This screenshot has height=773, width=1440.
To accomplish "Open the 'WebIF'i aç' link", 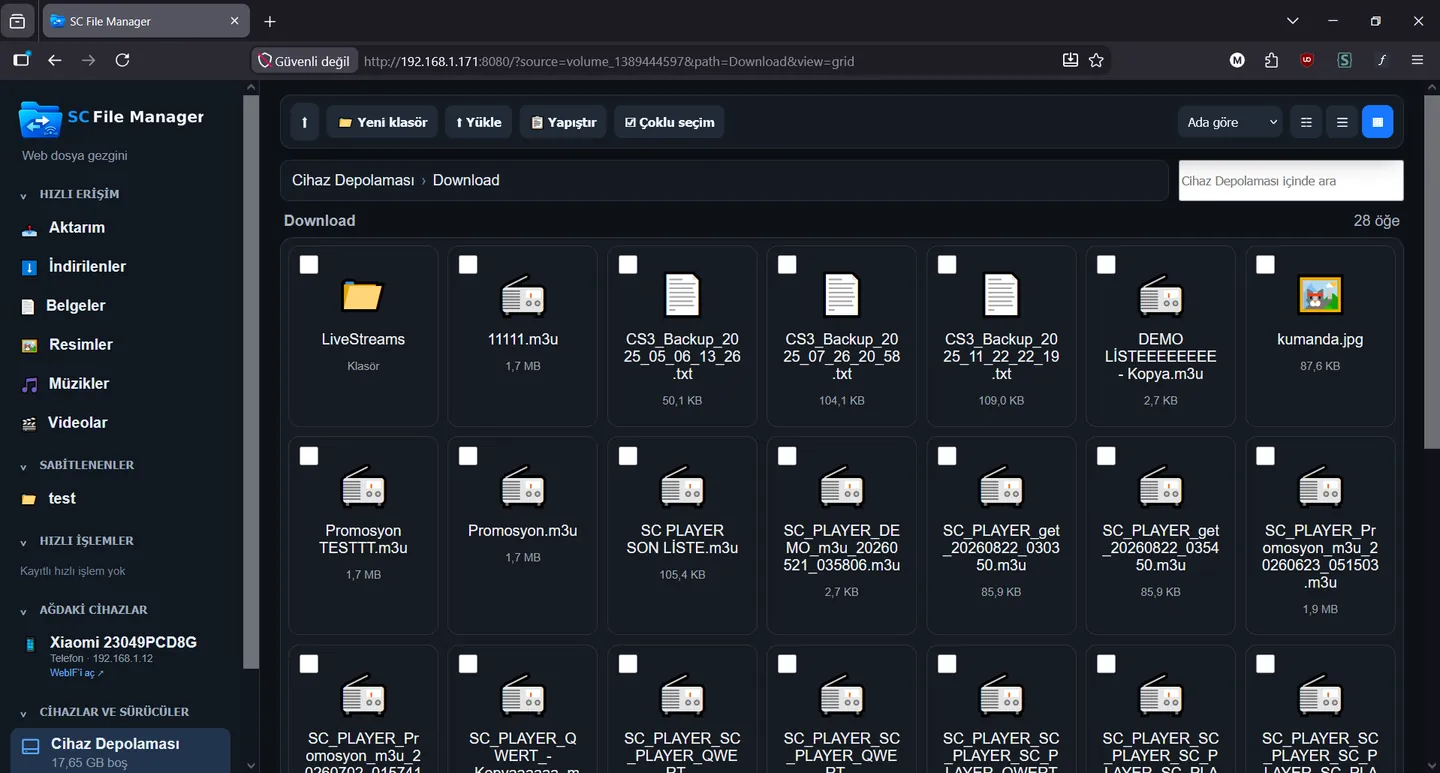I will pos(76,673).
